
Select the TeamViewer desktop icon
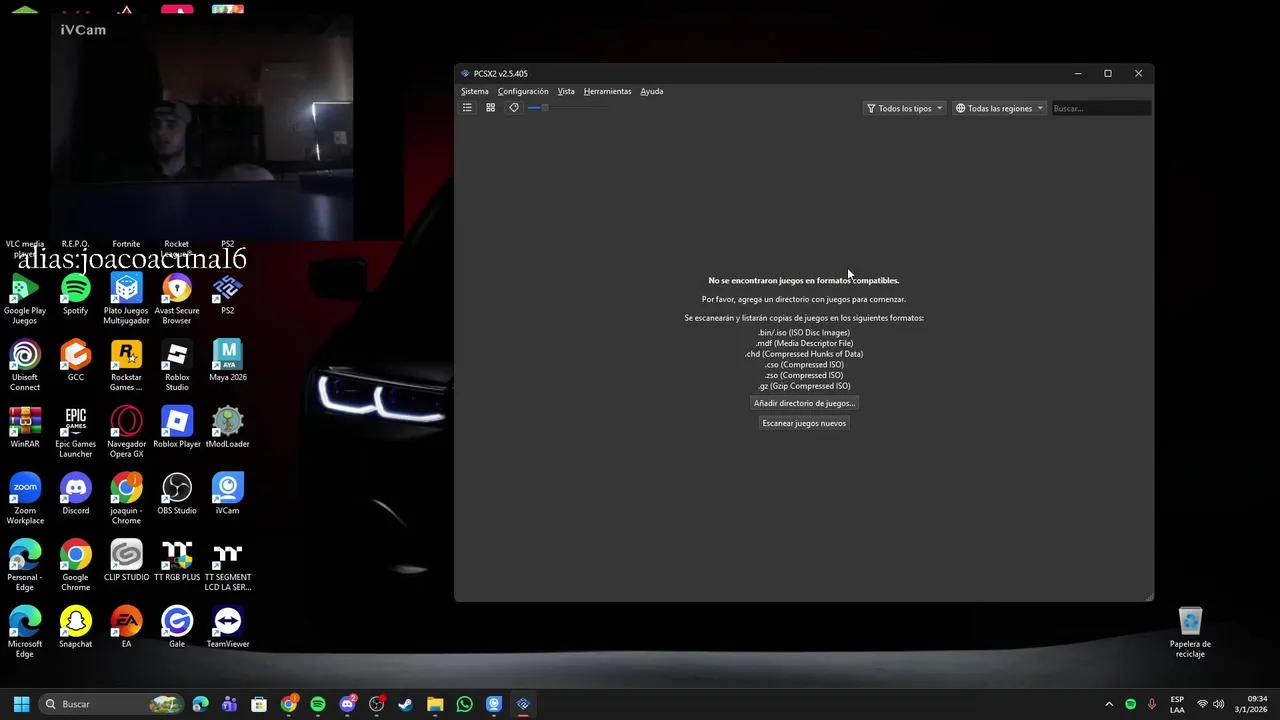pos(228,628)
